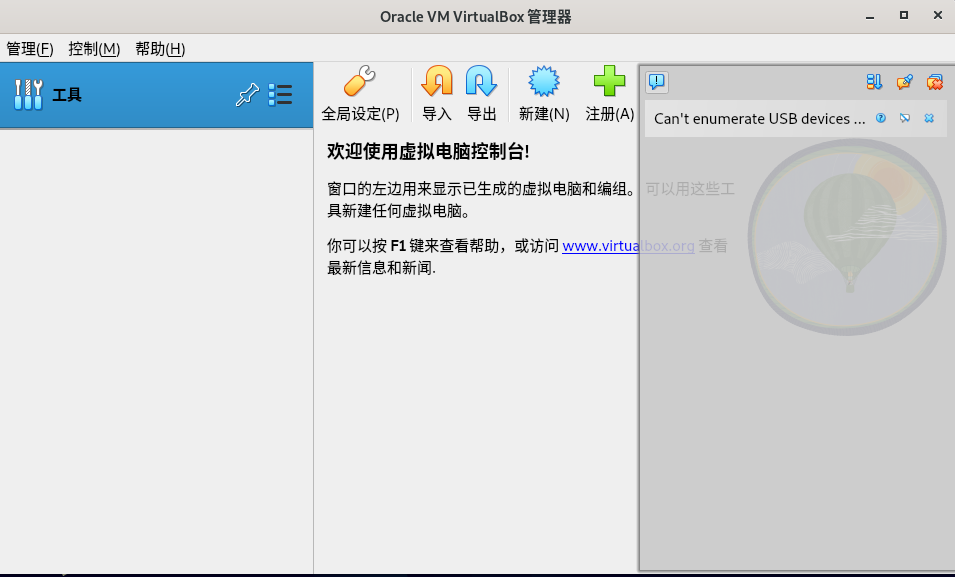This screenshot has height=577, width=955.
Task: Pin the 工具 tools pane
Action: 247,94
